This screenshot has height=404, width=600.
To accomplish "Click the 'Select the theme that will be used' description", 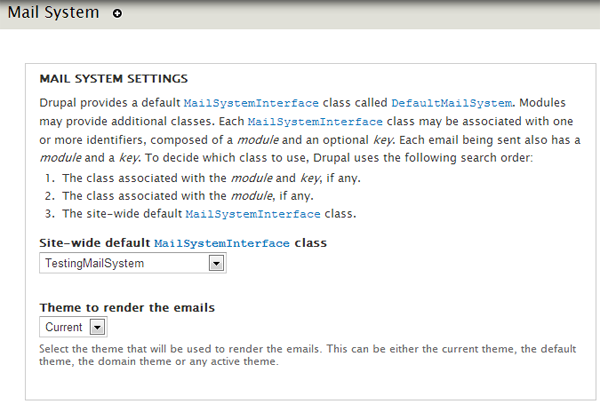I will (x=307, y=355).
